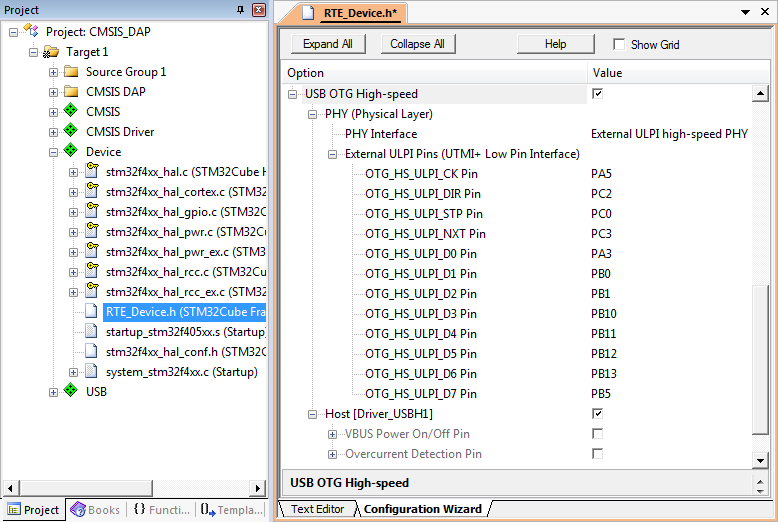The image size is (778, 522).
Task: Click the wizard scrollbar down arrow
Action: [x=760, y=460]
